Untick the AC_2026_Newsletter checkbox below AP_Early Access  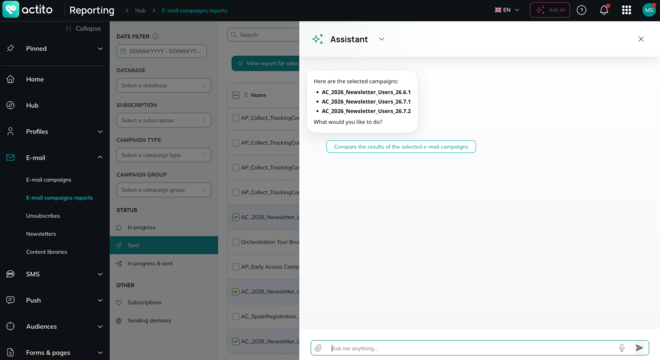[236, 292]
